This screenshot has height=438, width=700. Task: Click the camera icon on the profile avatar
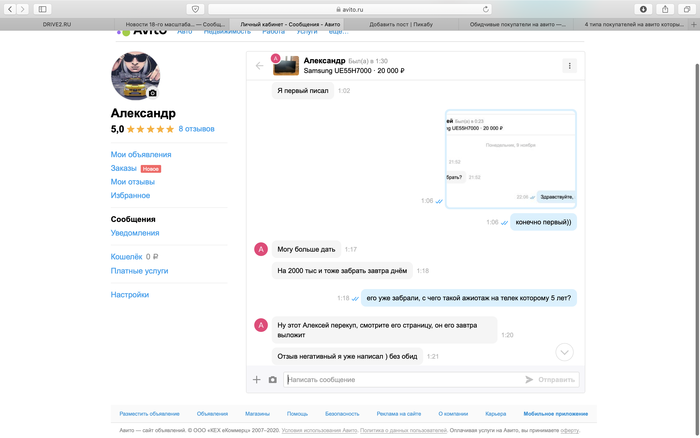pyautogui.click(x=153, y=93)
